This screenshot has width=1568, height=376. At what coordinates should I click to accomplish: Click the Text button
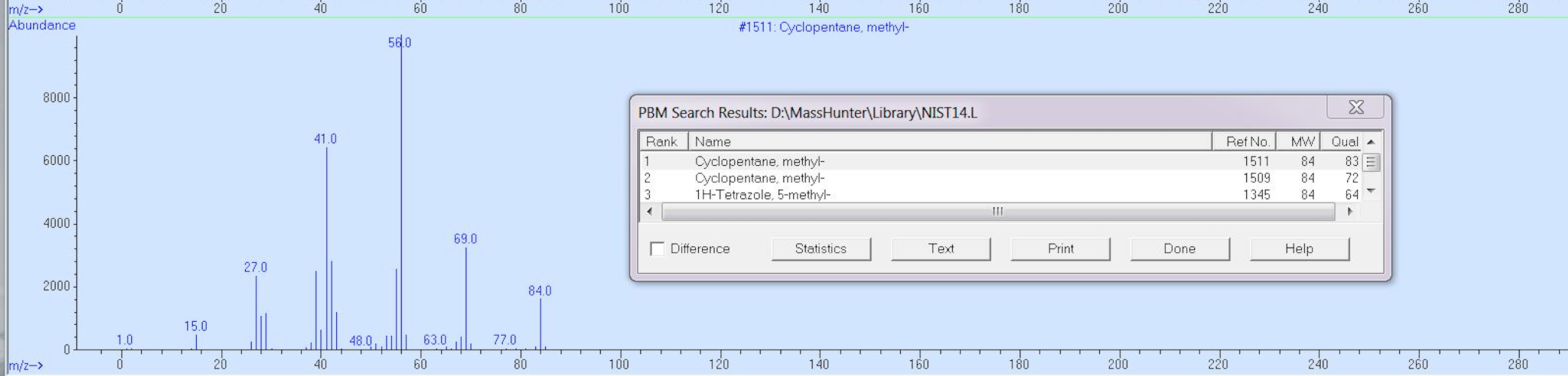pos(940,249)
